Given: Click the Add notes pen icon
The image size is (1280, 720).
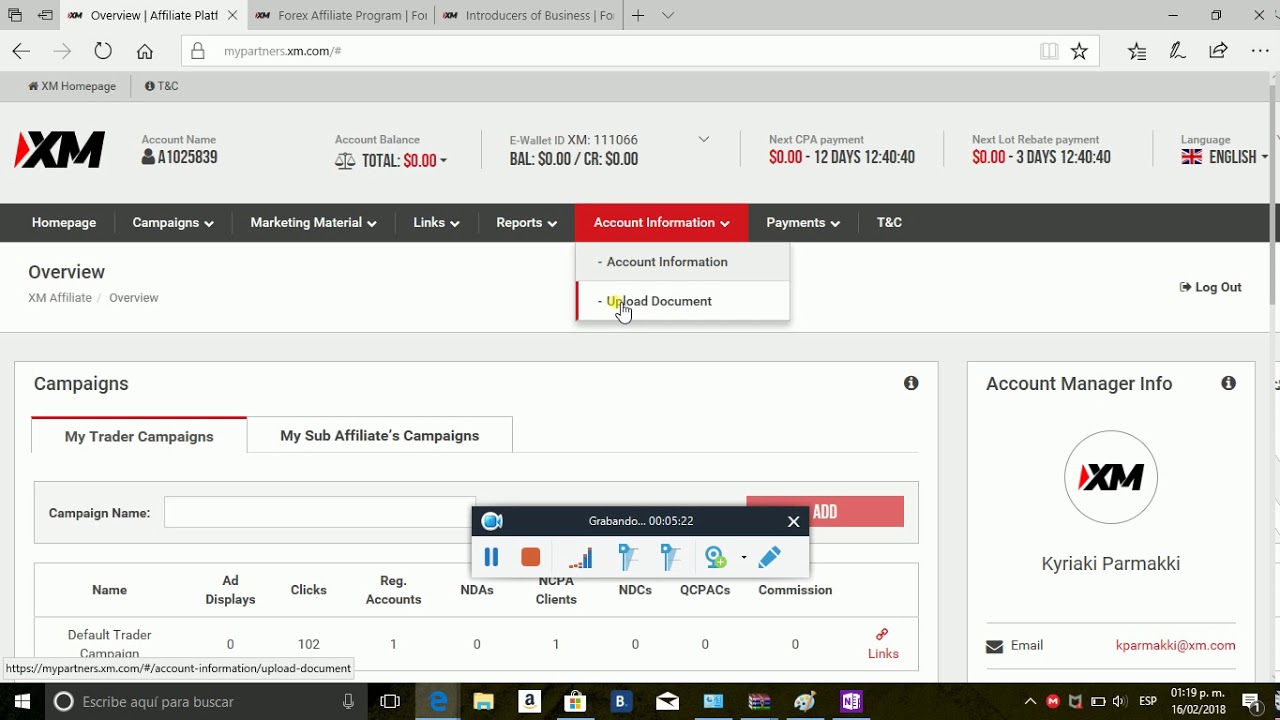Looking at the screenshot, I should [1177, 51].
